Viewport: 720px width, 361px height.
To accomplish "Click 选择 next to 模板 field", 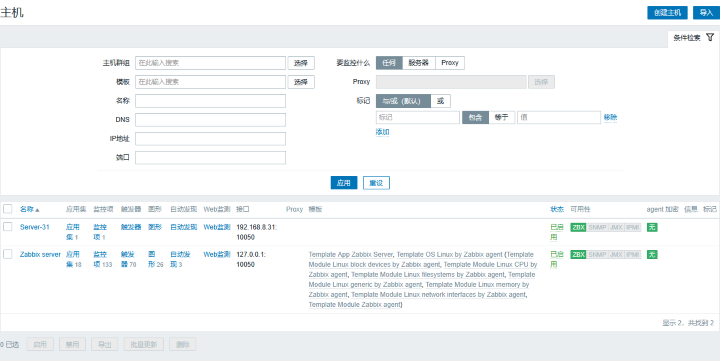I will [301, 82].
